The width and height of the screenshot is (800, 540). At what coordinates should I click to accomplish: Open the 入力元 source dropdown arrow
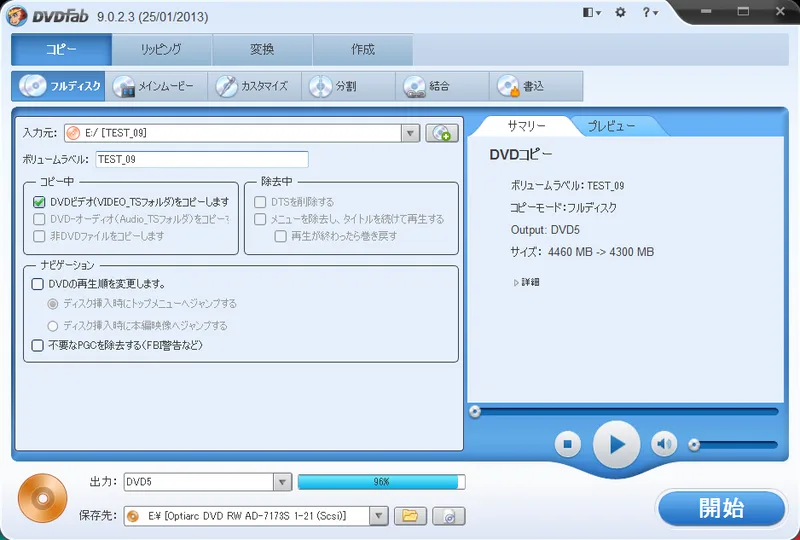410,133
